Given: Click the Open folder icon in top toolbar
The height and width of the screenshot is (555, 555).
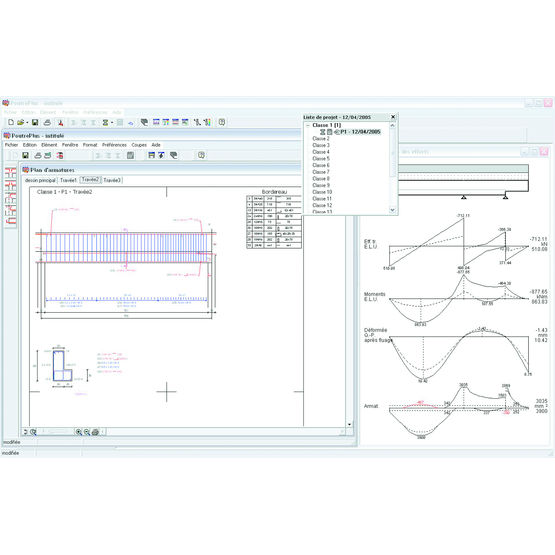Looking at the screenshot, I should point(21,122).
